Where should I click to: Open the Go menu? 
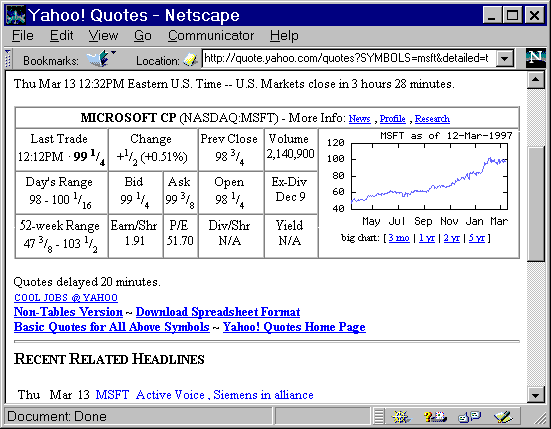[143, 35]
